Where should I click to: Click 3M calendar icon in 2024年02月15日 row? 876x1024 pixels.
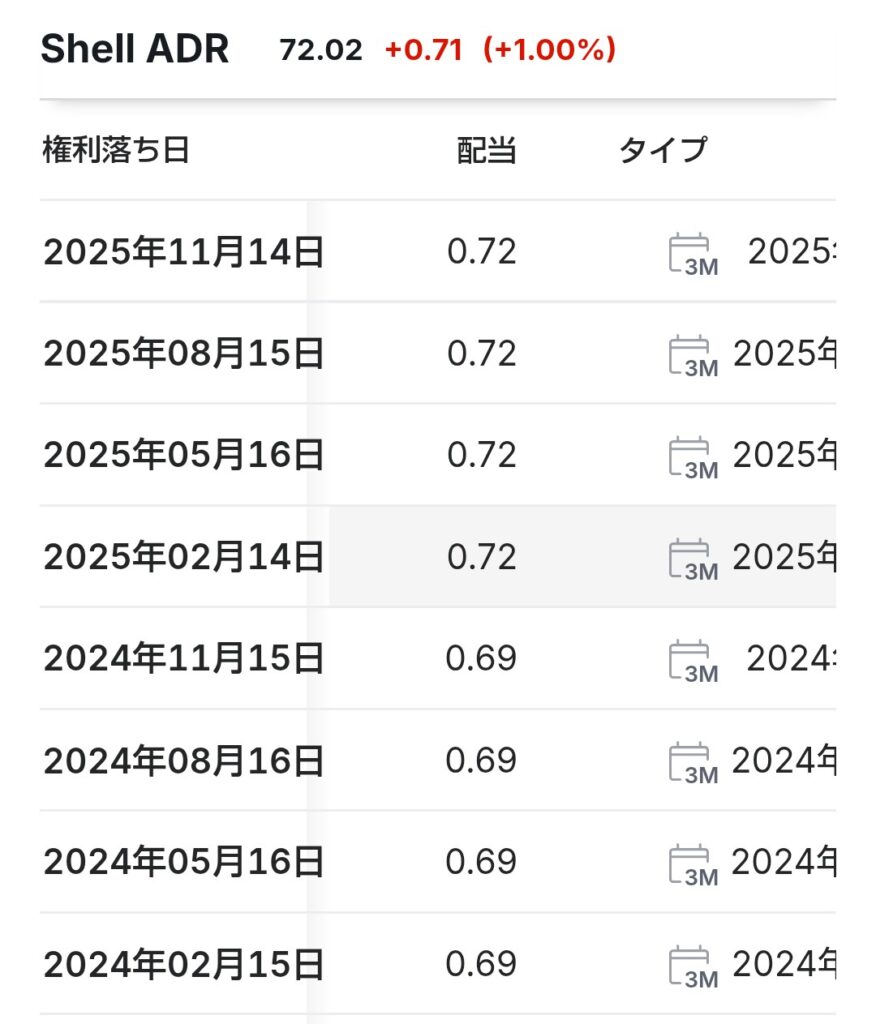pyautogui.click(x=692, y=965)
